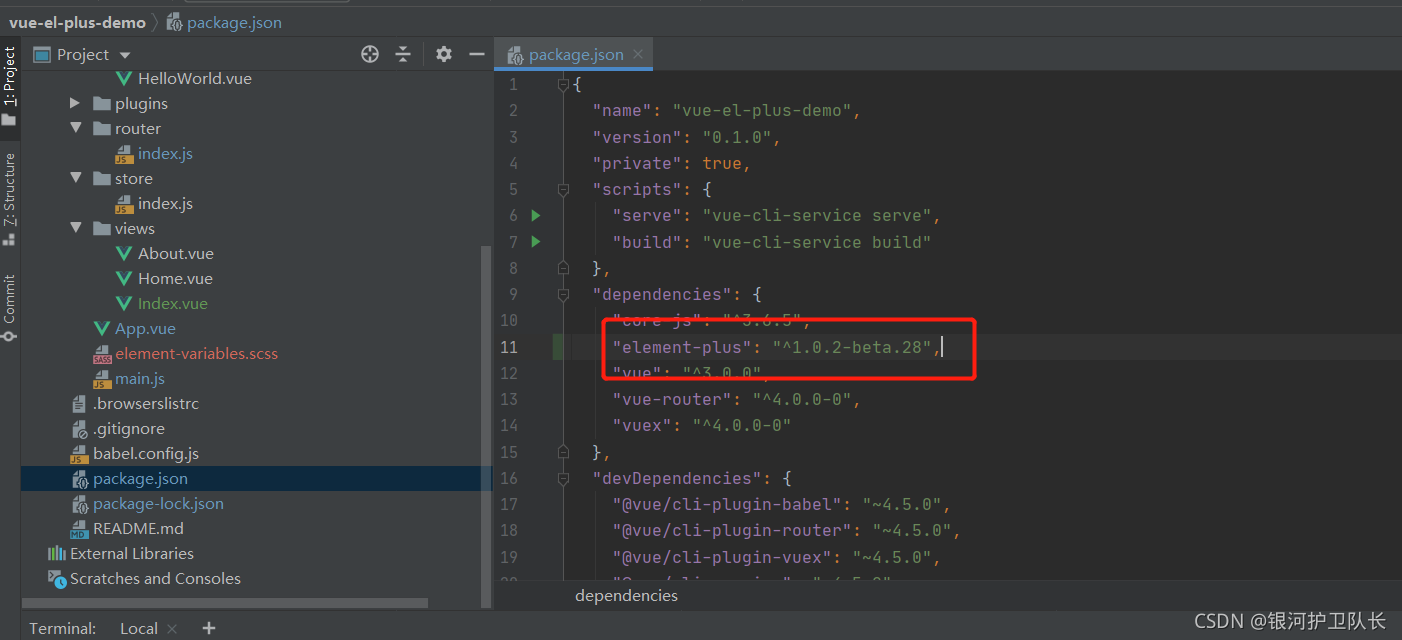The height and width of the screenshot is (640, 1402).
Task: Run the build script gutter arrow
Action: coord(536,241)
